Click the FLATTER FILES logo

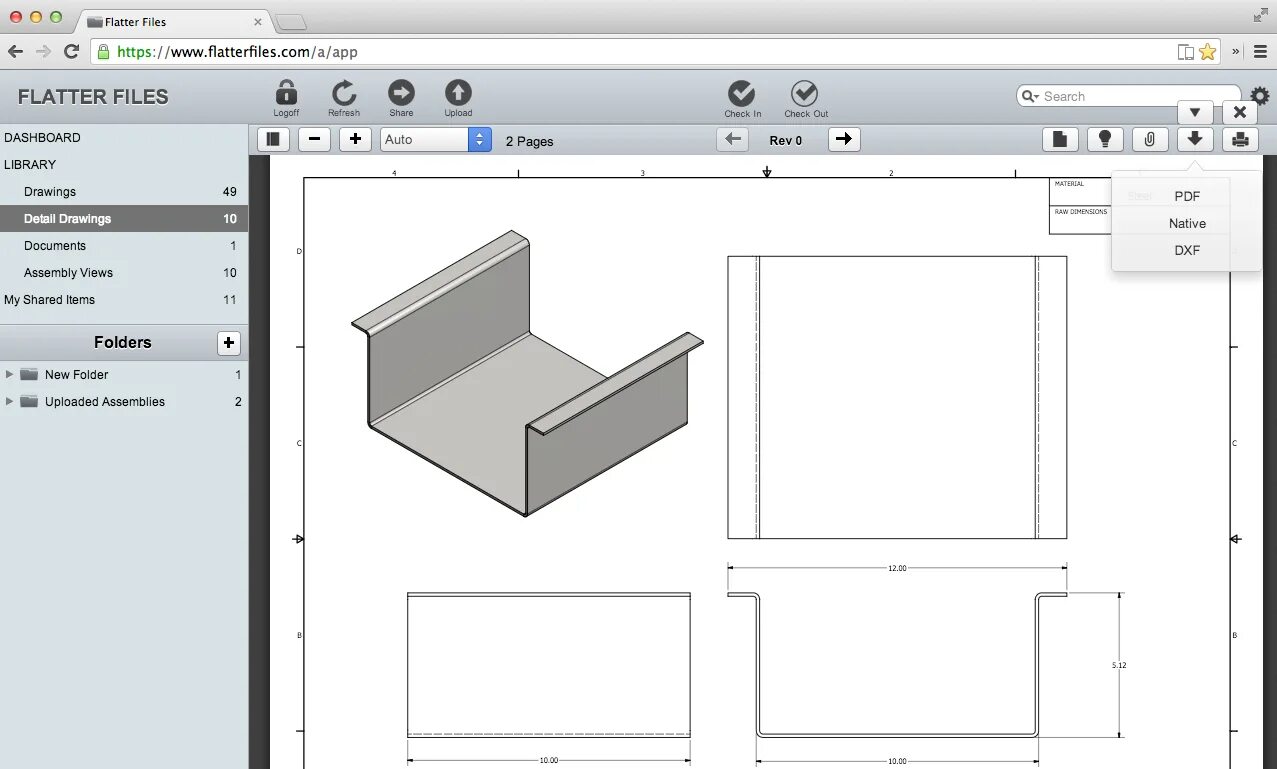pos(93,97)
